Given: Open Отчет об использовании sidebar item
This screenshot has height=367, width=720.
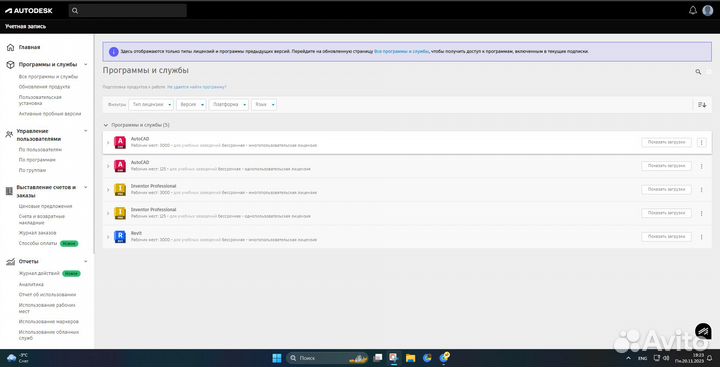Looking at the screenshot, I should pos(47,294).
